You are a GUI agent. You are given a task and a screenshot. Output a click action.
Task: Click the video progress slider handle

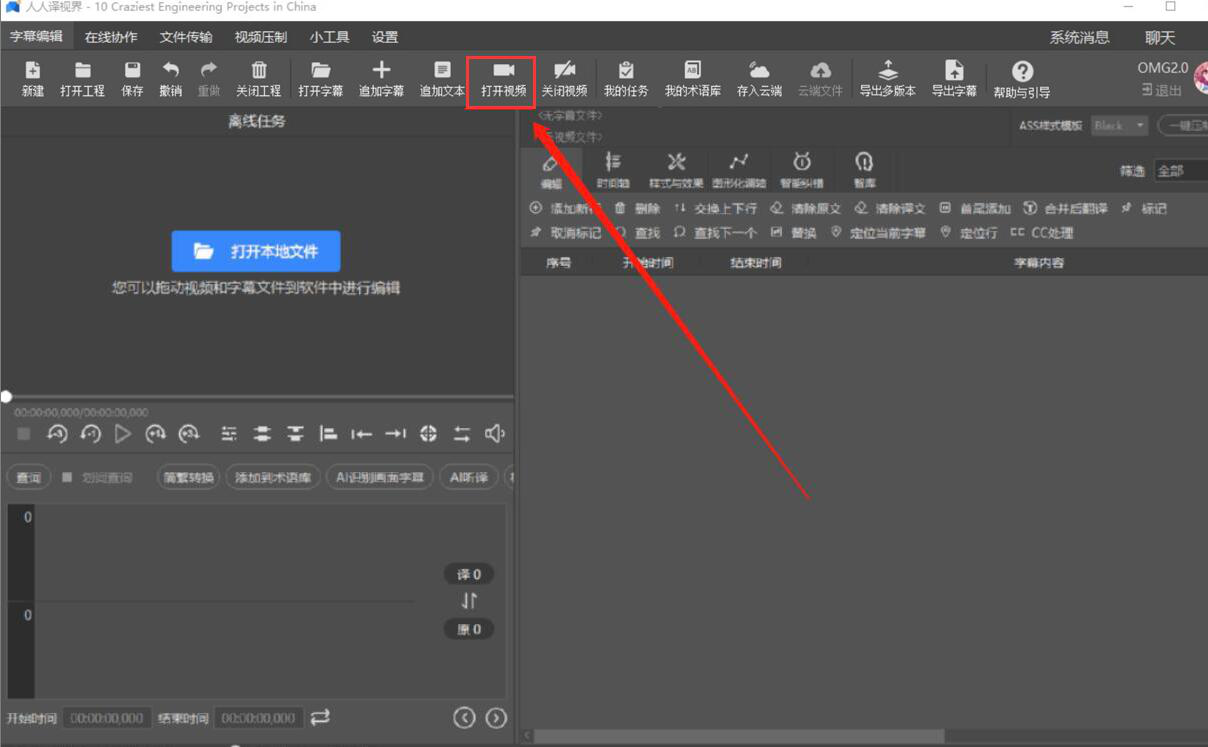pyautogui.click(x=7, y=397)
